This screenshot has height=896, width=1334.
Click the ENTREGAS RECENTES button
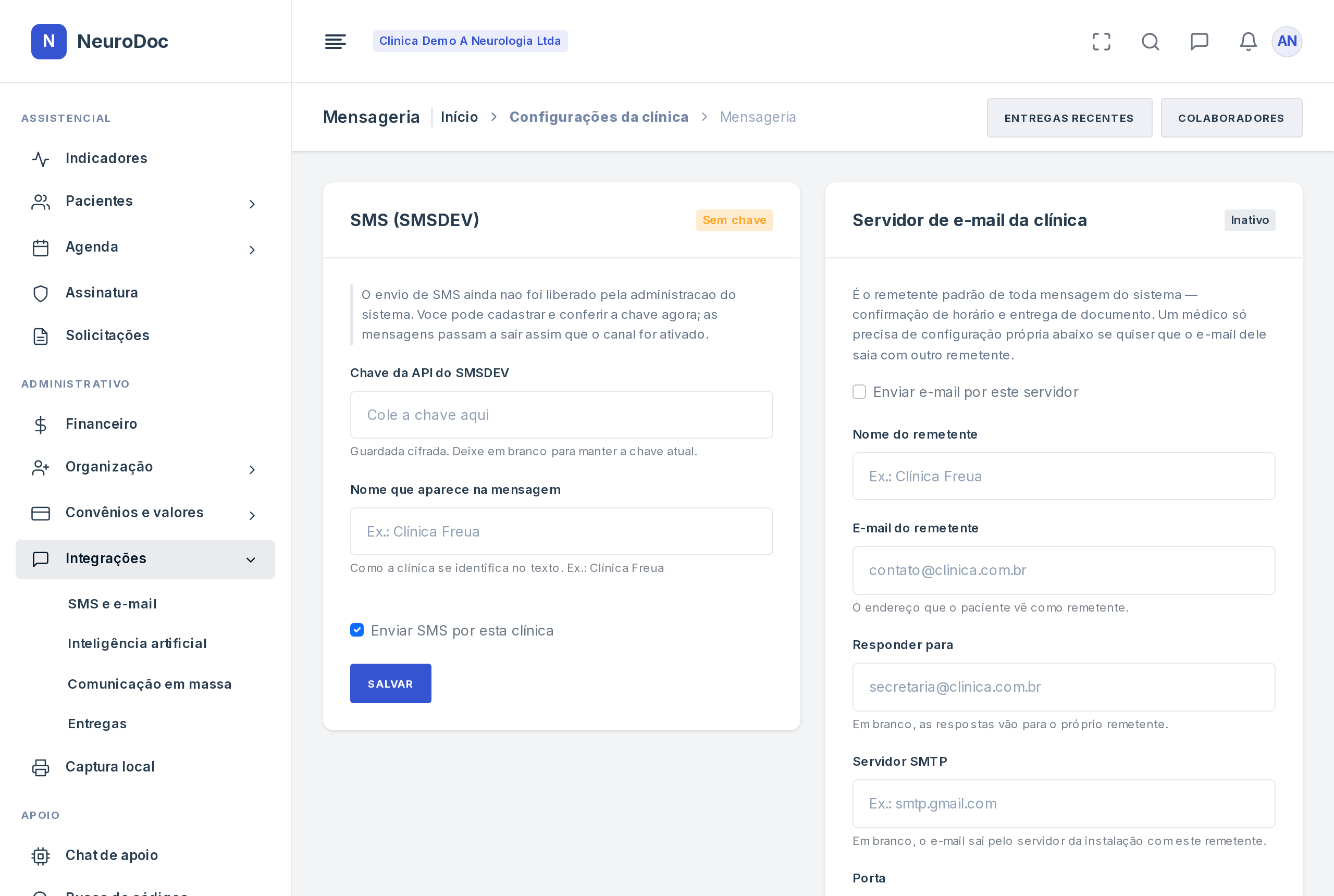(1069, 118)
